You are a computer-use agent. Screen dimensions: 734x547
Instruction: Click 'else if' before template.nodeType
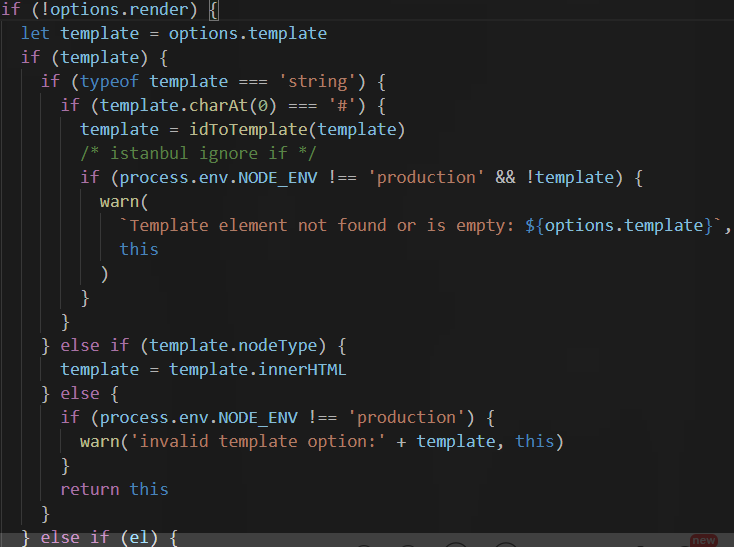[95, 346]
